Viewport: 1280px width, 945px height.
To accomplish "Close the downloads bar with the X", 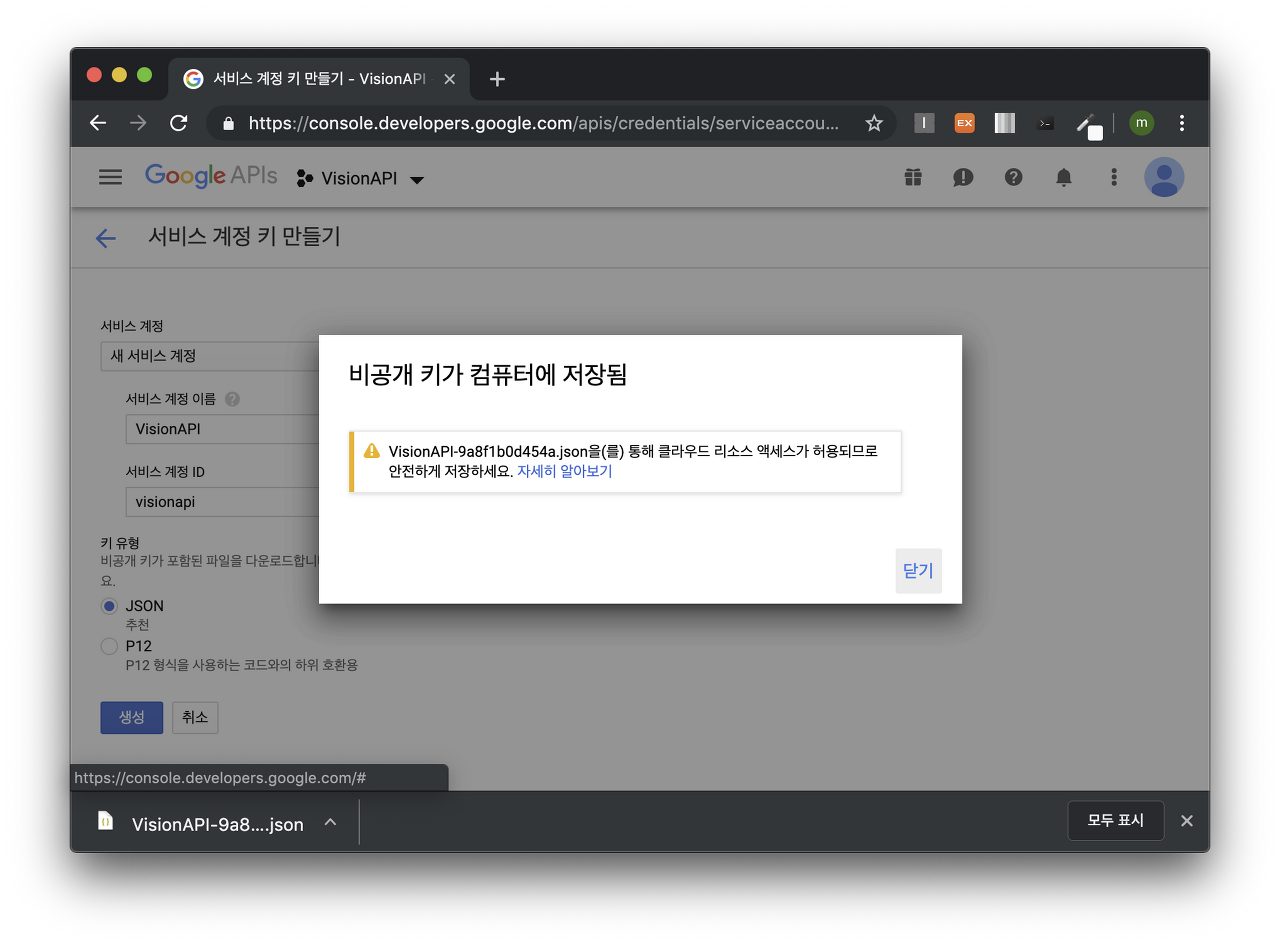I will click(1187, 821).
